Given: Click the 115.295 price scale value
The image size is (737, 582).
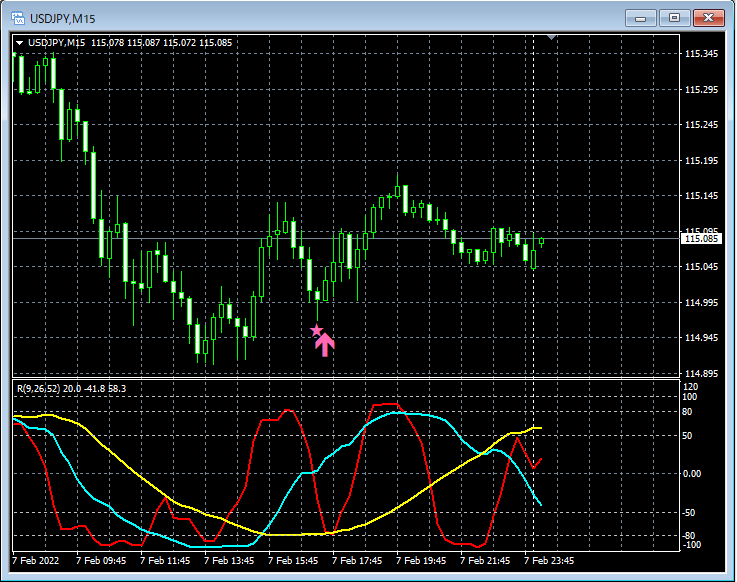Looking at the screenshot, I should 702,89.
